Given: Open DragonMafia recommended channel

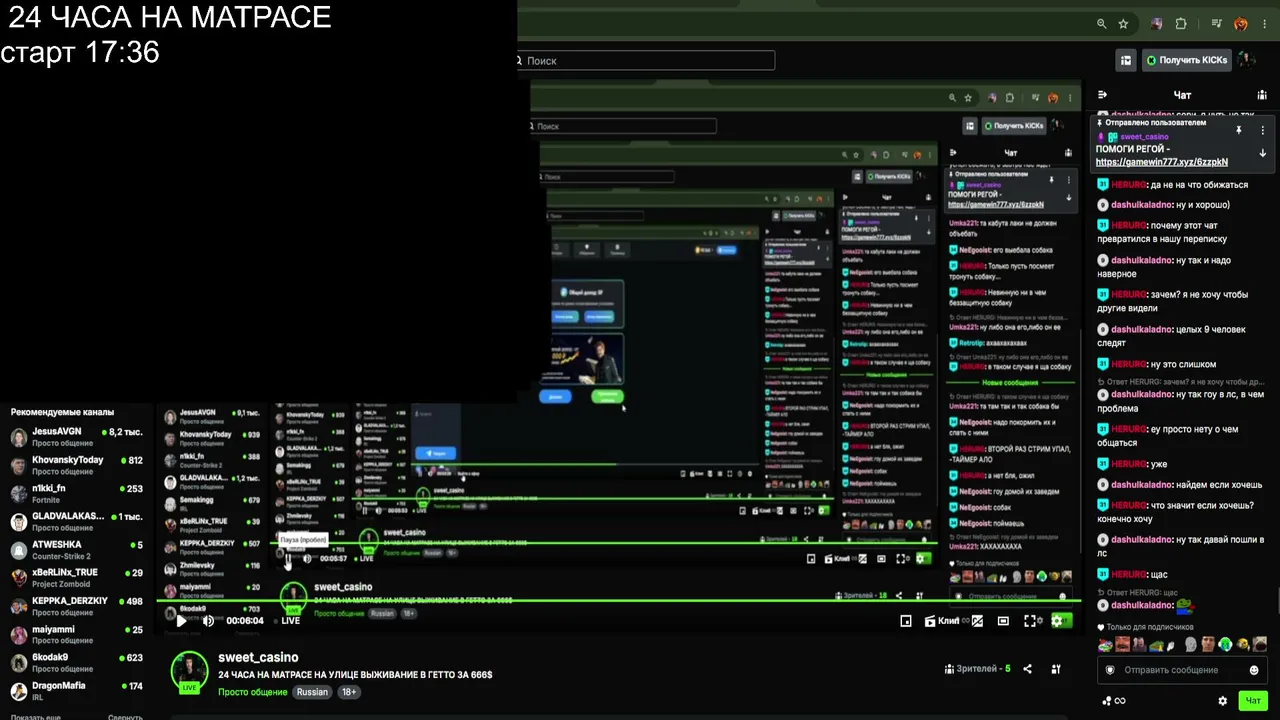Looking at the screenshot, I should coord(76,690).
